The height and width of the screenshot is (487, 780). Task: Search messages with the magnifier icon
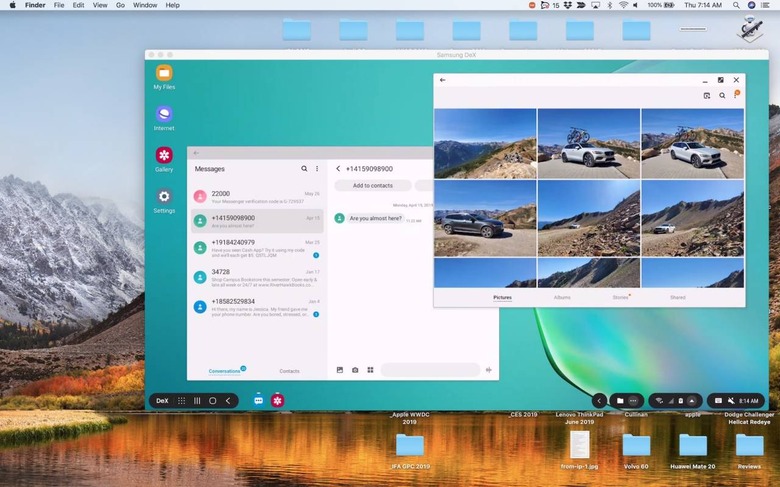tap(305, 169)
